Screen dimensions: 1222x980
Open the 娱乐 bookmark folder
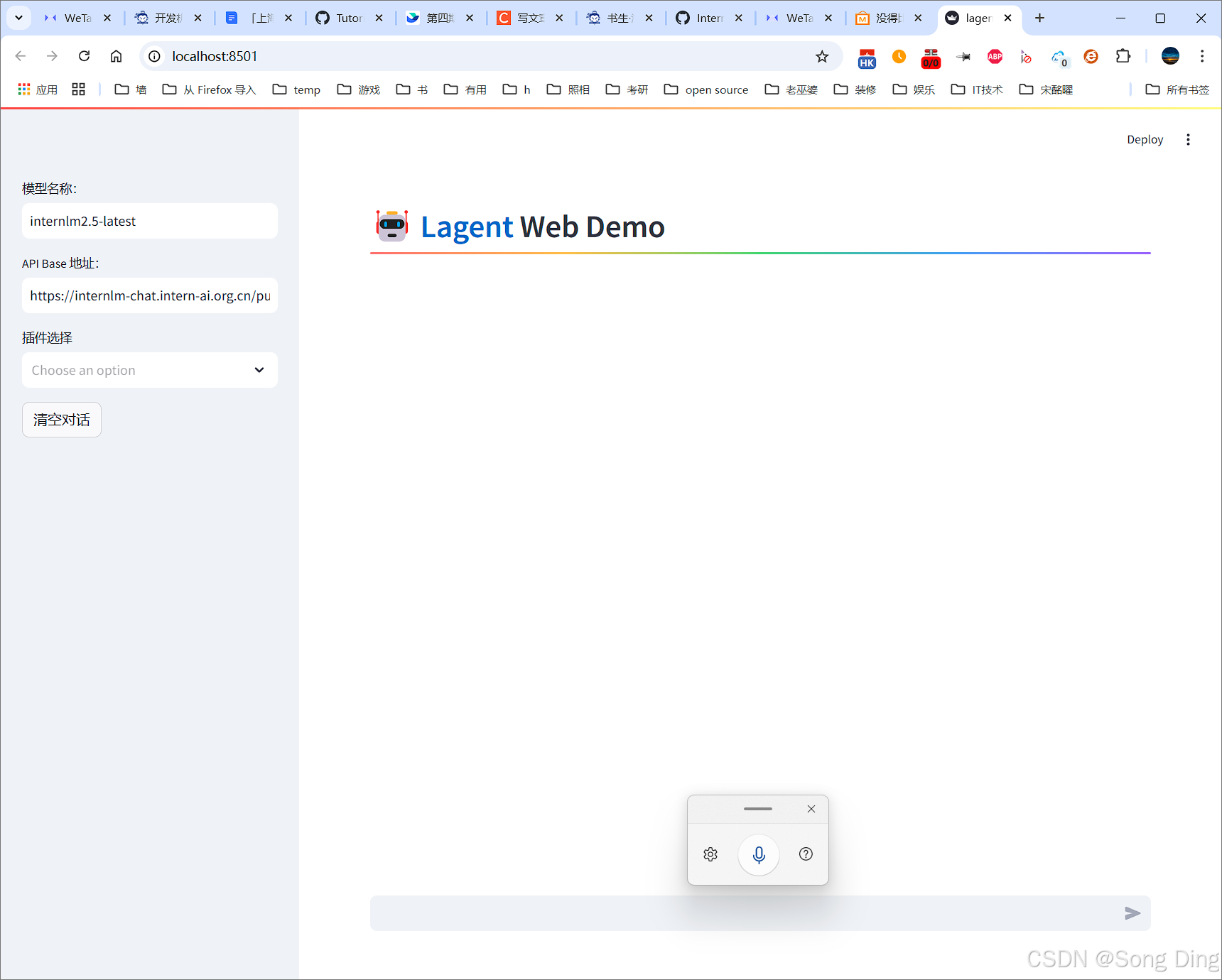point(914,89)
